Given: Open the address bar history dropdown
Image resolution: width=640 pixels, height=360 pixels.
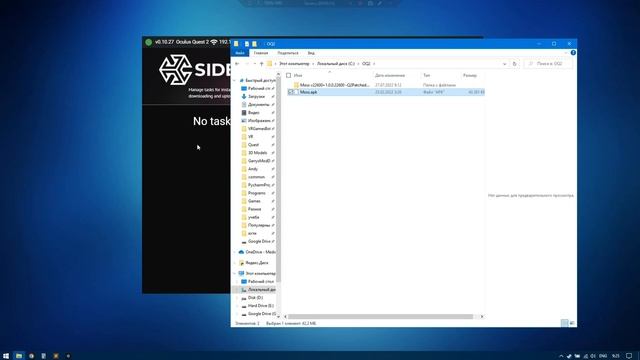Looking at the screenshot, I should pos(504,64).
